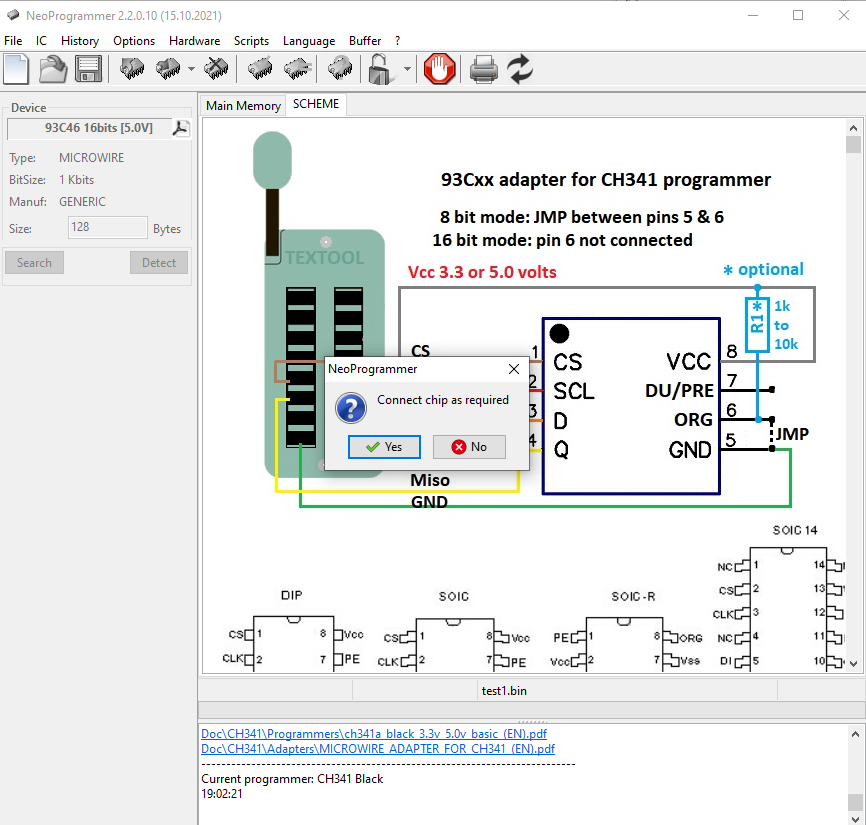Select the SCHEME tab

pos(316,104)
